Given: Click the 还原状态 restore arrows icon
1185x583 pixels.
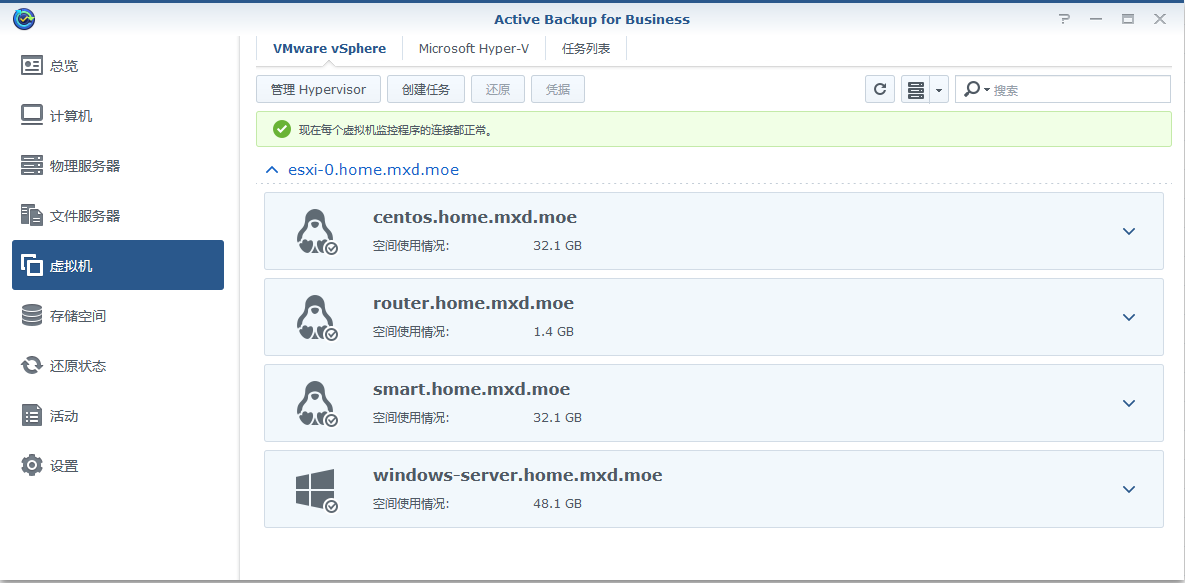Looking at the screenshot, I should [x=31, y=365].
